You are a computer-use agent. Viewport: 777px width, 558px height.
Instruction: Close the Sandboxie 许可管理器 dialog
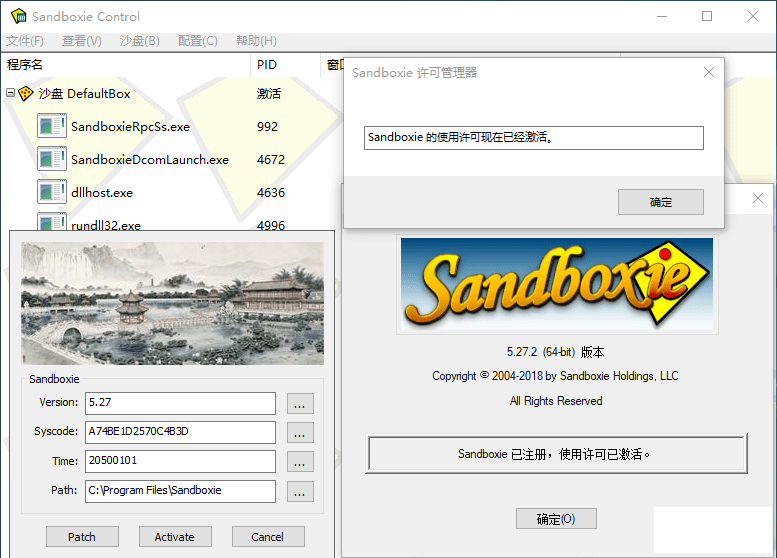tap(709, 72)
